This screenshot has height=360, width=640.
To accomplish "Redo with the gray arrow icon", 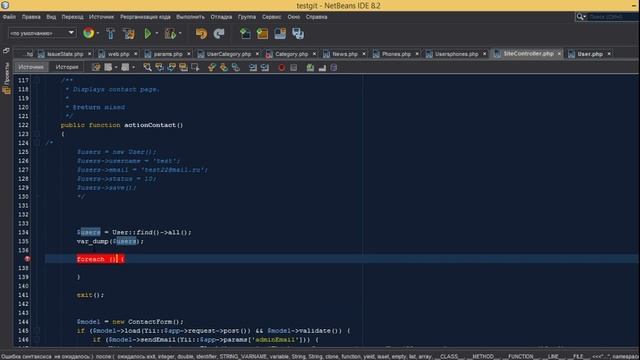I will pos(219,33).
